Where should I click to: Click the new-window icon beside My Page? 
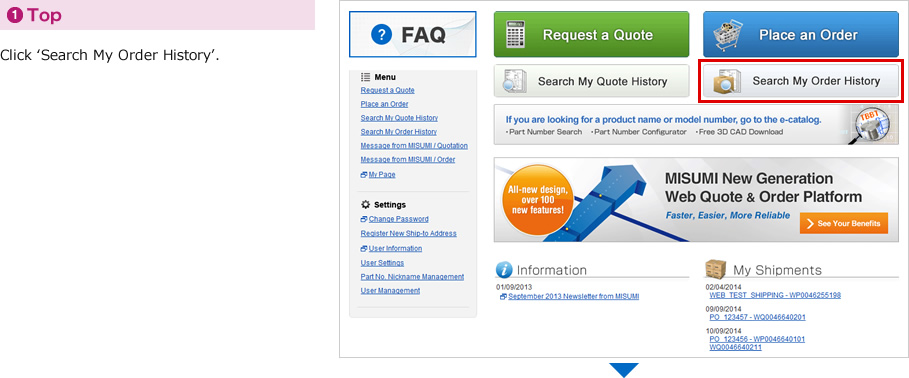(x=364, y=175)
